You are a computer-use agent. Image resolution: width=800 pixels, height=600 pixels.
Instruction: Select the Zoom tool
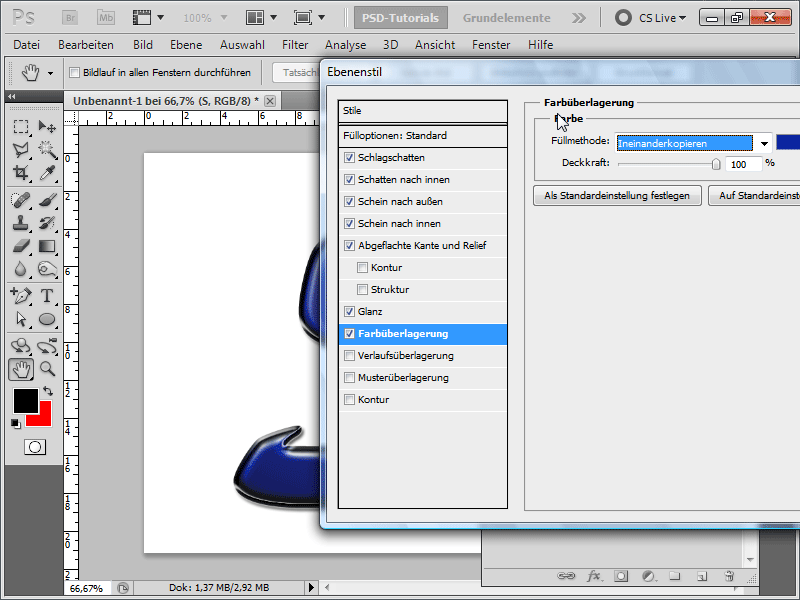point(47,369)
